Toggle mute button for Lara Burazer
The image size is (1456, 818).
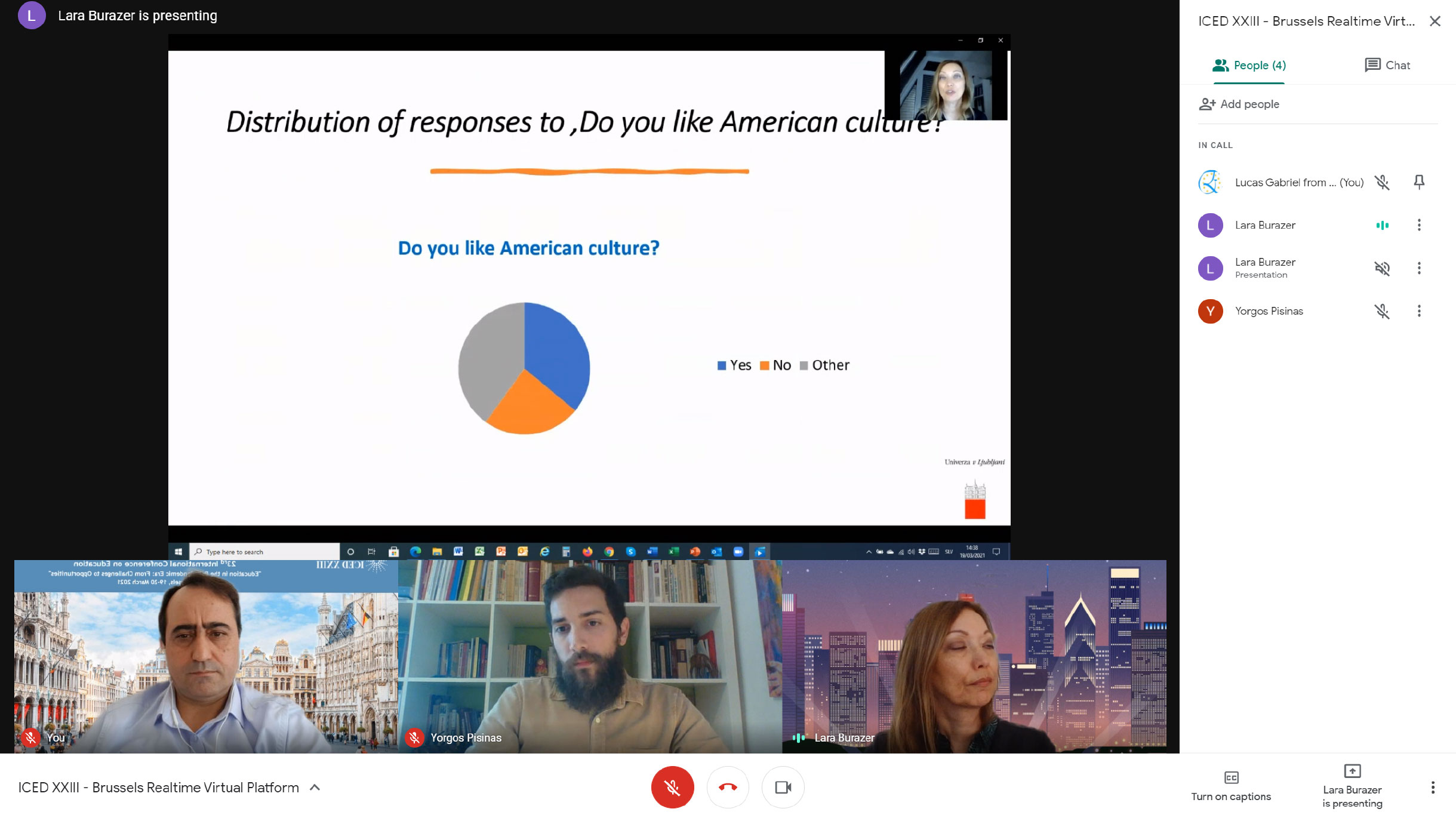click(1382, 225)
